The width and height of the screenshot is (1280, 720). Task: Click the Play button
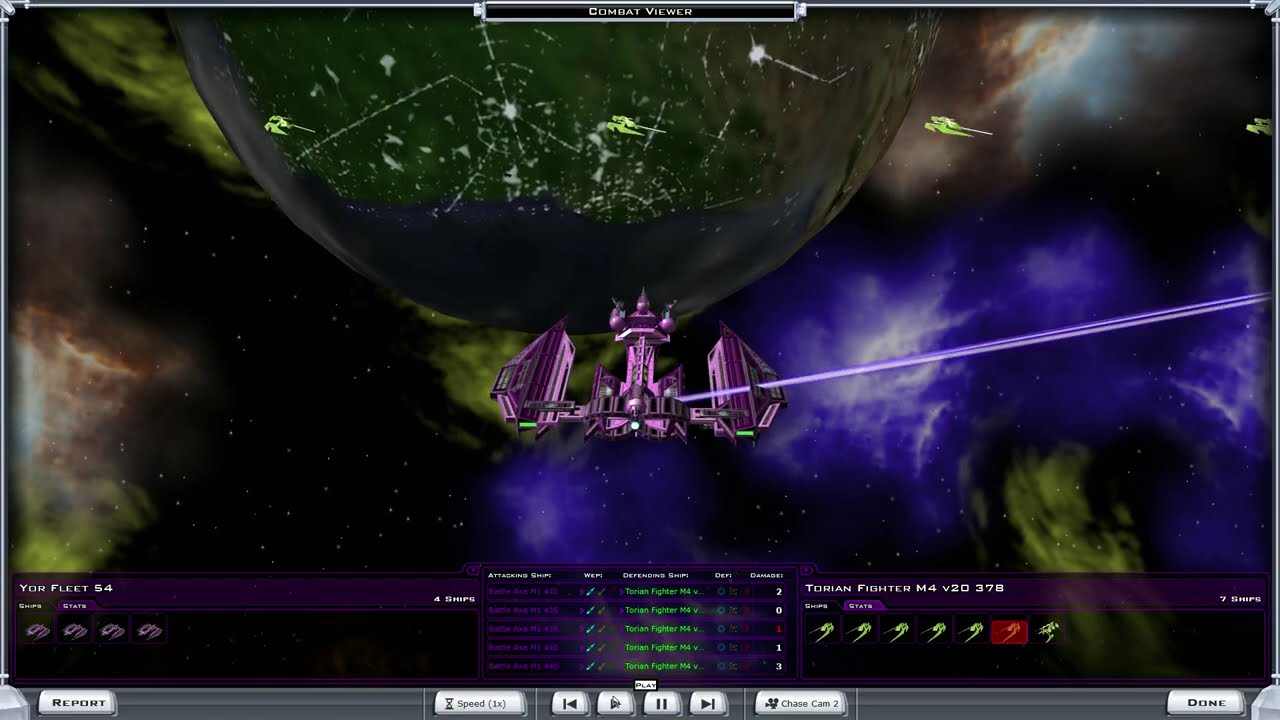pos(615,703)
